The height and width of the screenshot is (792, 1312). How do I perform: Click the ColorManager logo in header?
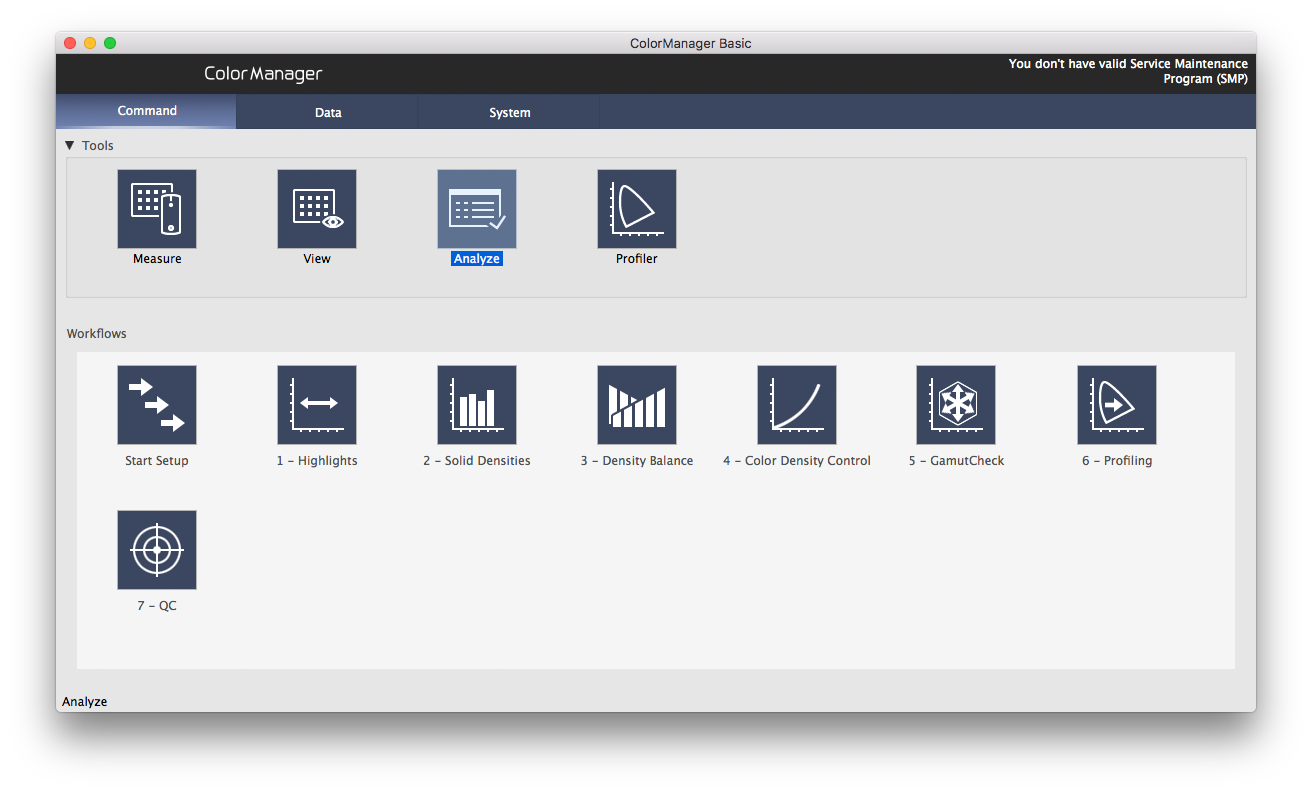tap(263, 74)
